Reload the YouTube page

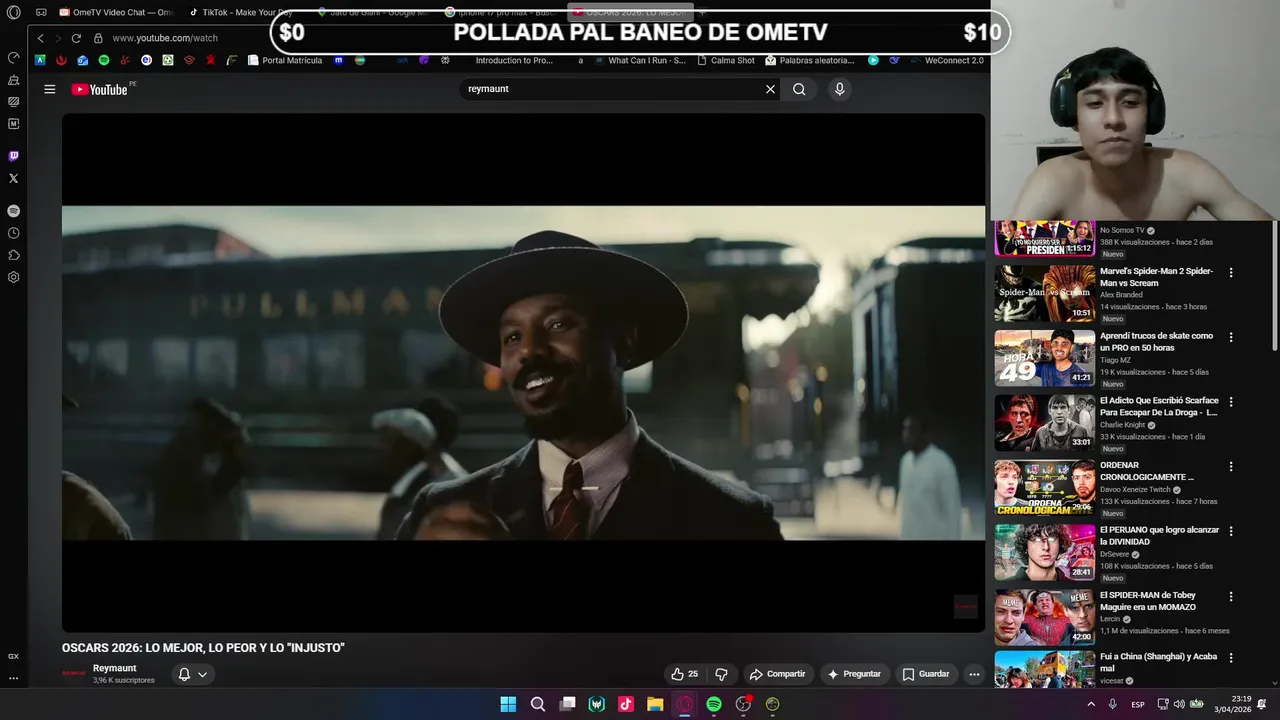point(76,38)
